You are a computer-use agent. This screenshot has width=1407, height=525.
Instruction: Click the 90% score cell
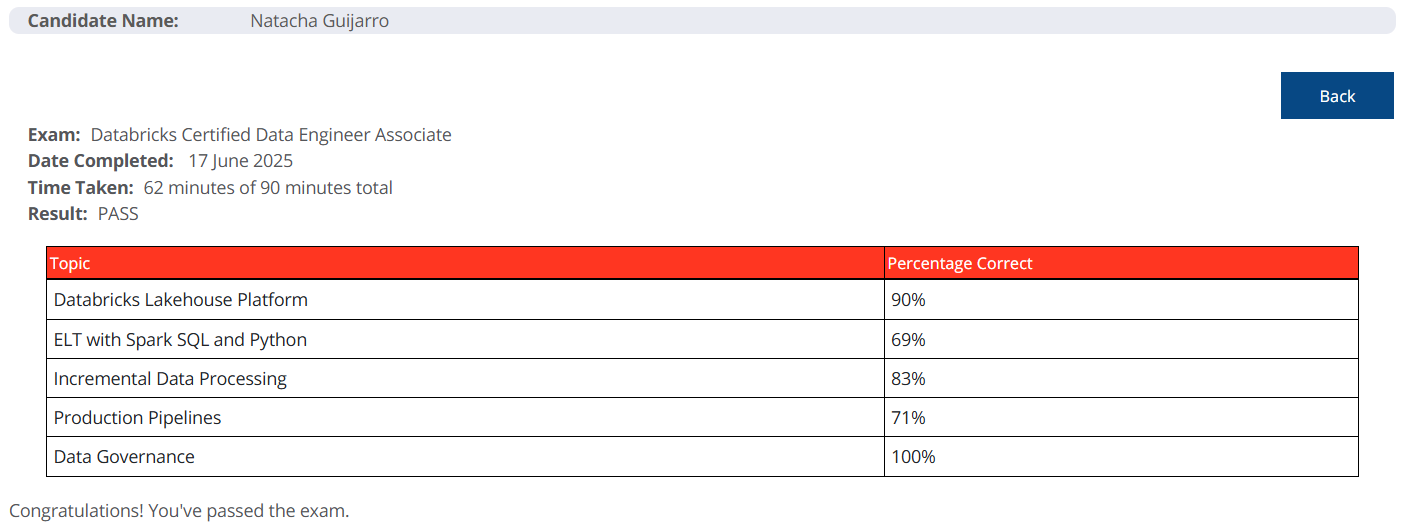pyautogui.click(x=1121, y=300)
